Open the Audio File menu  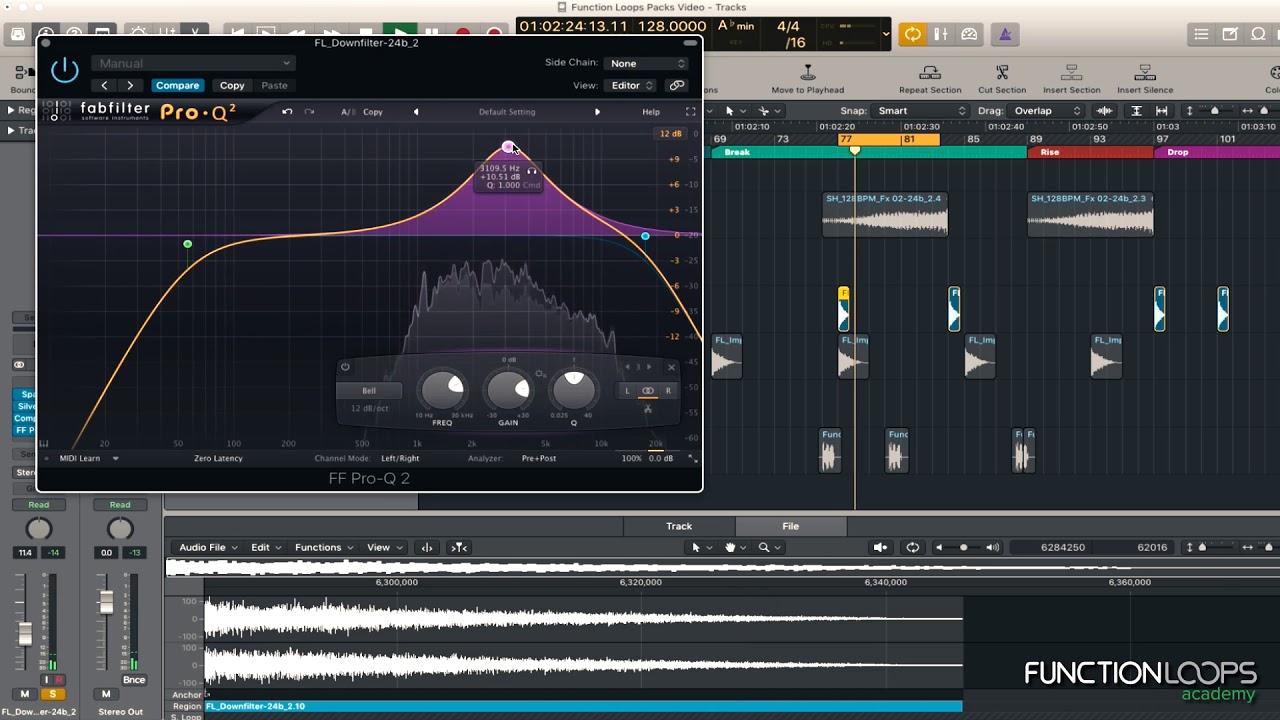[209, 547]
